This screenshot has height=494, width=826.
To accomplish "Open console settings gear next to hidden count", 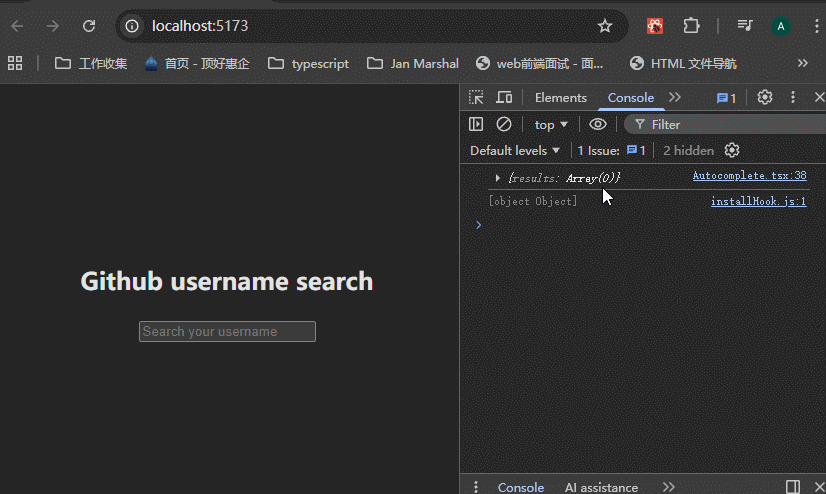I will pos(732,150).
